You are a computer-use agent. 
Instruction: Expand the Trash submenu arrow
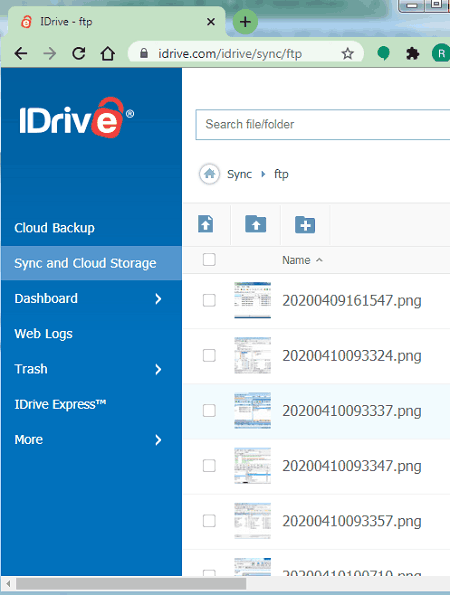point(158,369)
